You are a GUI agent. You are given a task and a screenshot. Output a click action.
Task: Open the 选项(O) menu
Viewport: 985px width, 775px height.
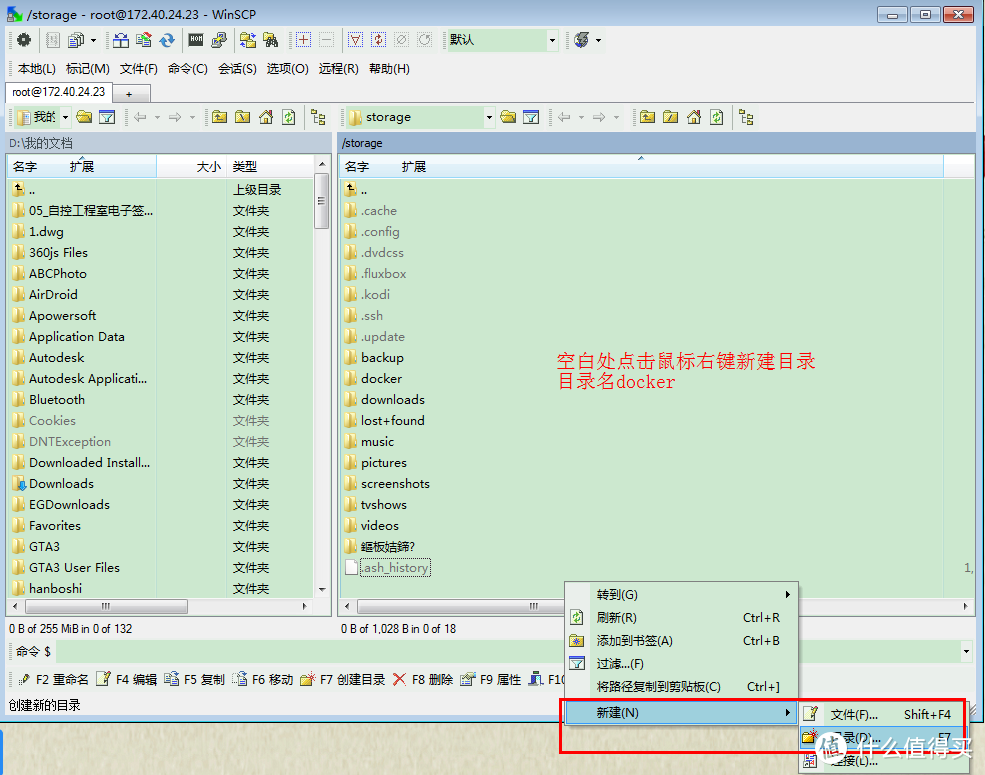click(x=287, y=68)
